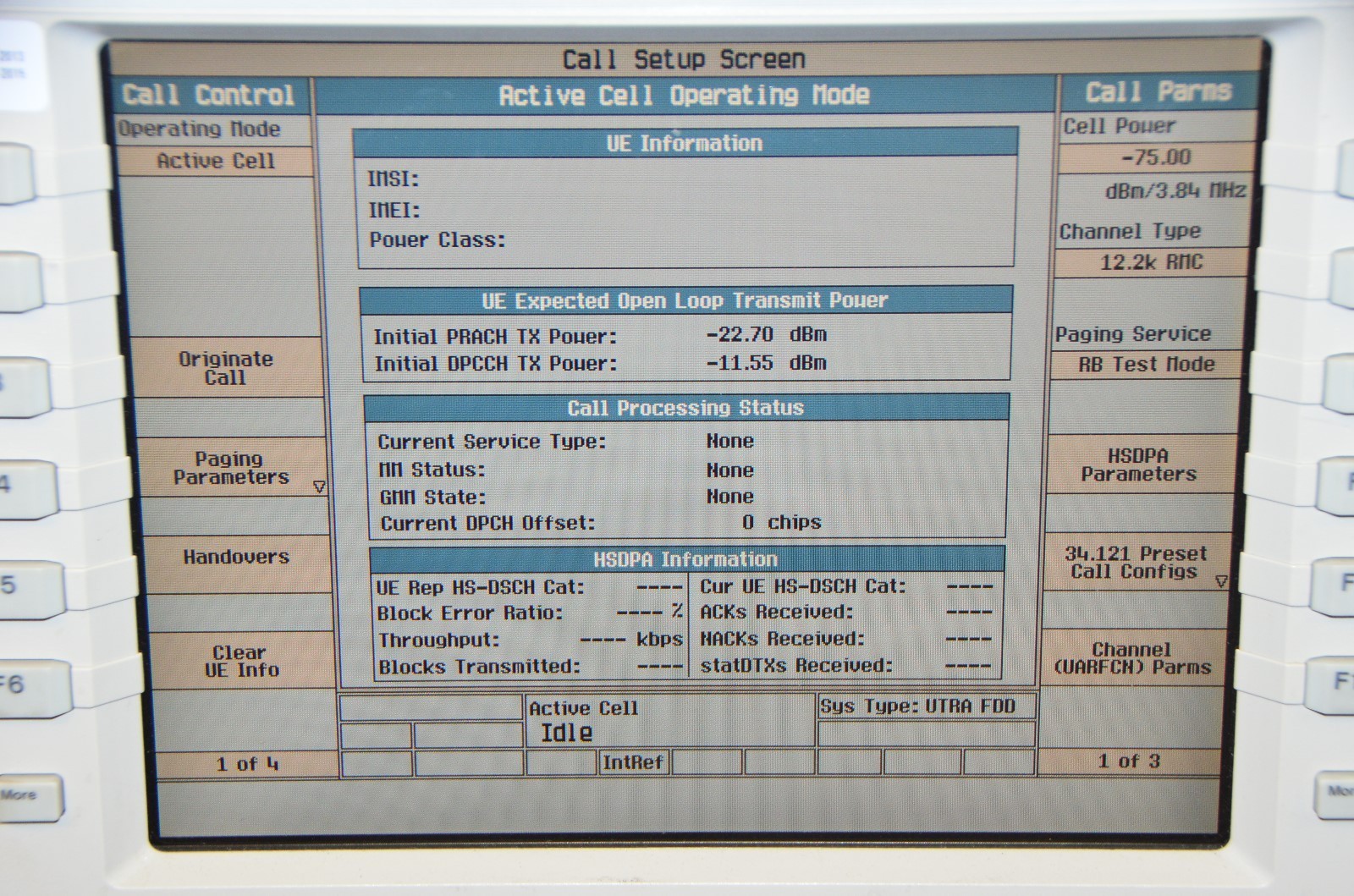Screen dimensions: 1354x896
Task: Change Channel Type from 12.2k RMC
Action: tap(1151, 262)
